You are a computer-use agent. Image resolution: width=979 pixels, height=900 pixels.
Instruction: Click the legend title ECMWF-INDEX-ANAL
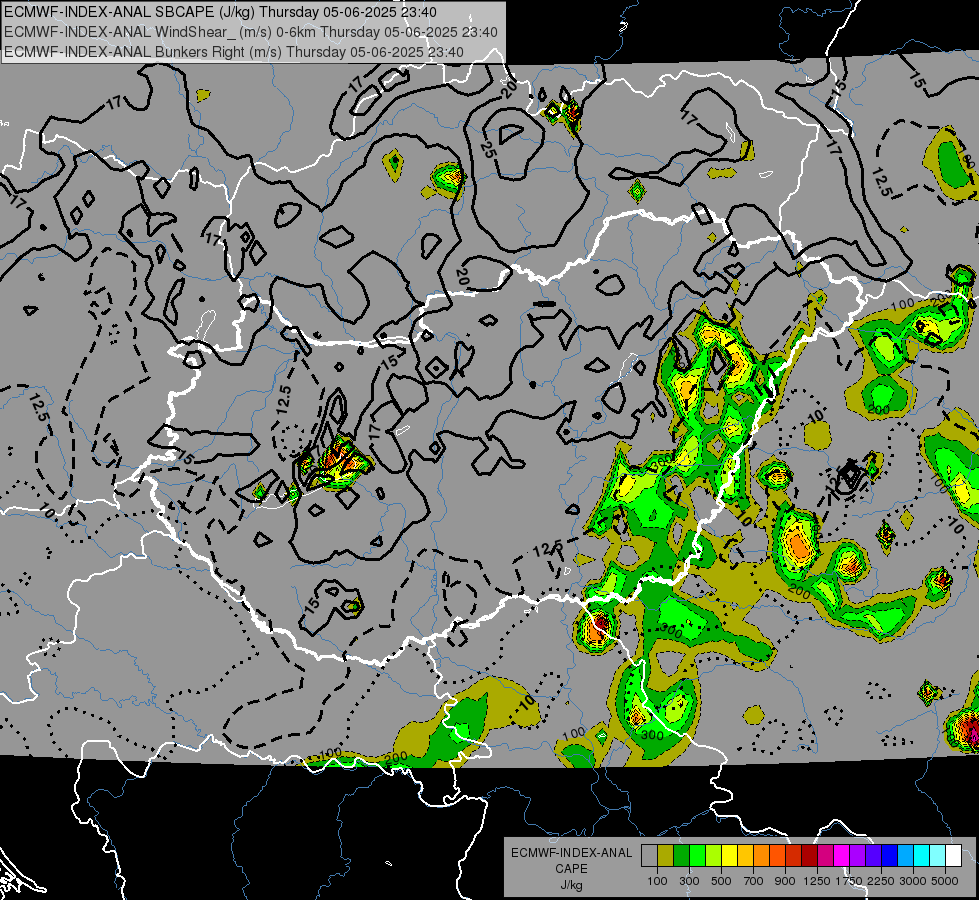(x=571, y=853)
